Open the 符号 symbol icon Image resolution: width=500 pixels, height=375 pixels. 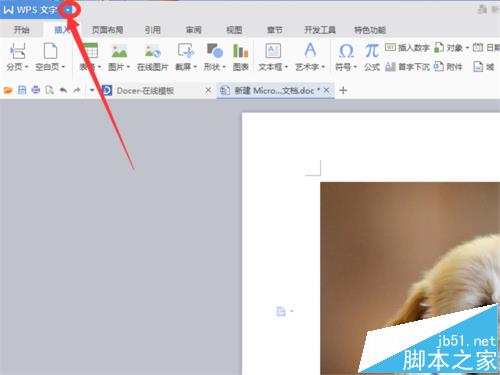(346, 51)
